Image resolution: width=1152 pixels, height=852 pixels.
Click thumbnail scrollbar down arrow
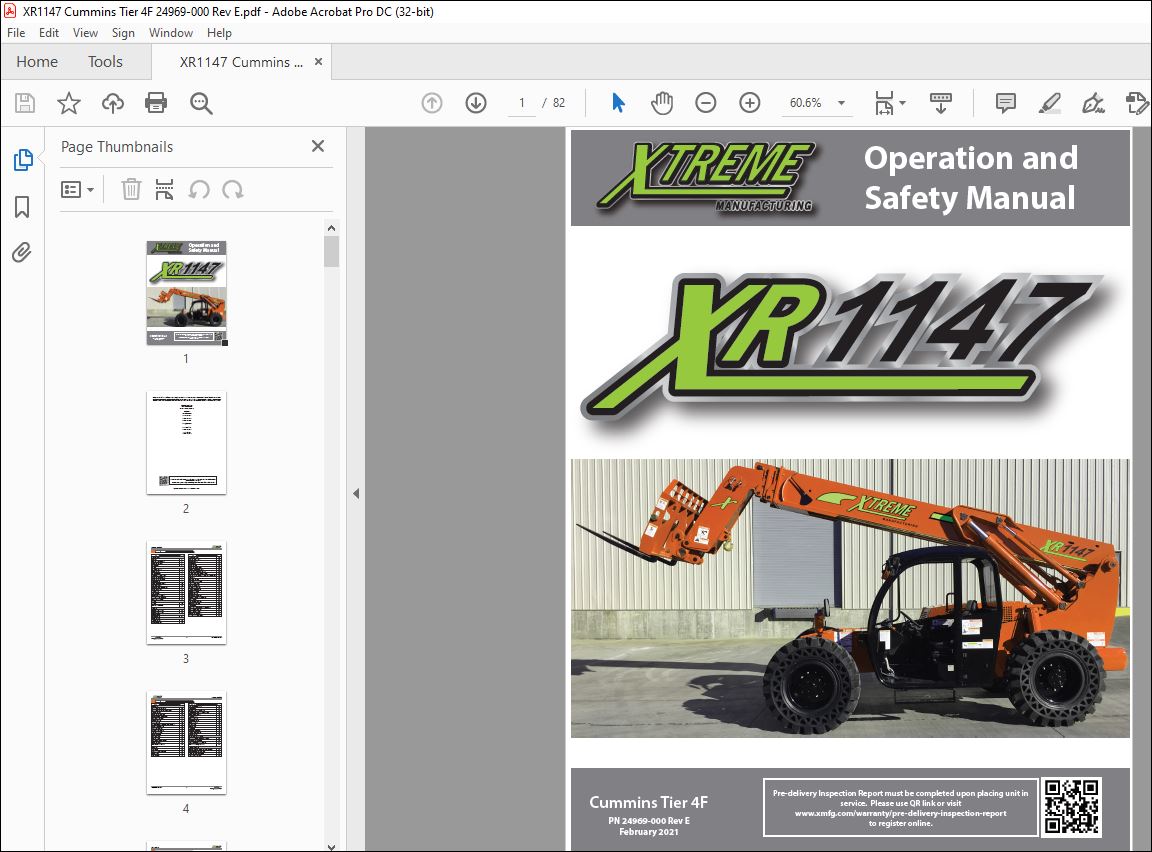331,846
